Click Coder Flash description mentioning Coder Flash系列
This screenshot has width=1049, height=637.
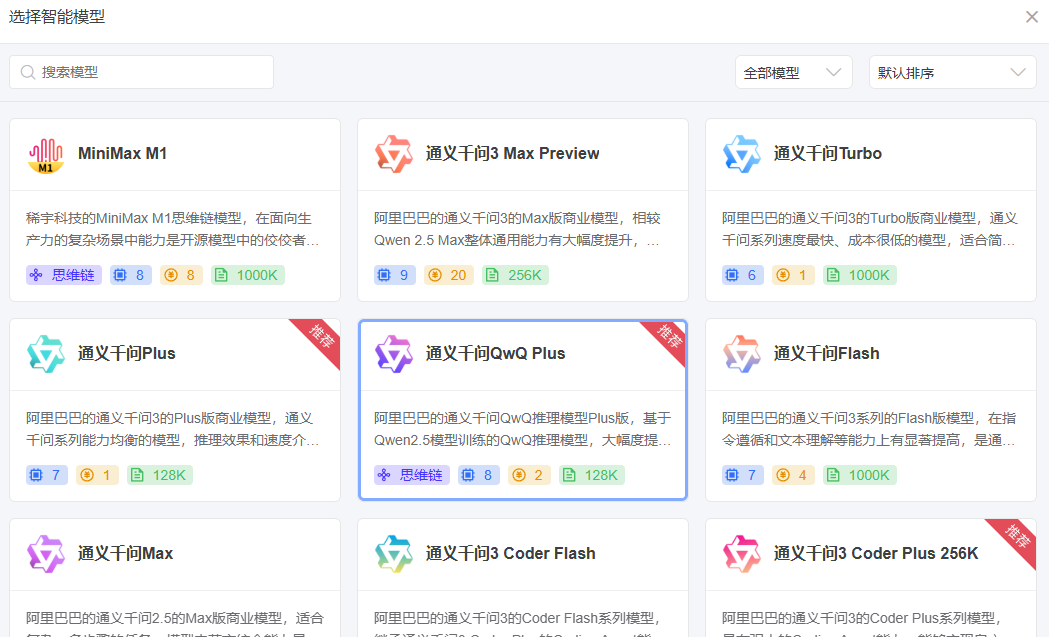517,622
